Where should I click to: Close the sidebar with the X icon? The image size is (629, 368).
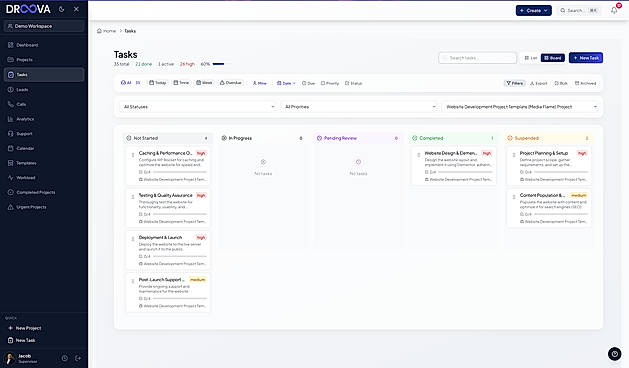click(76, 9)
